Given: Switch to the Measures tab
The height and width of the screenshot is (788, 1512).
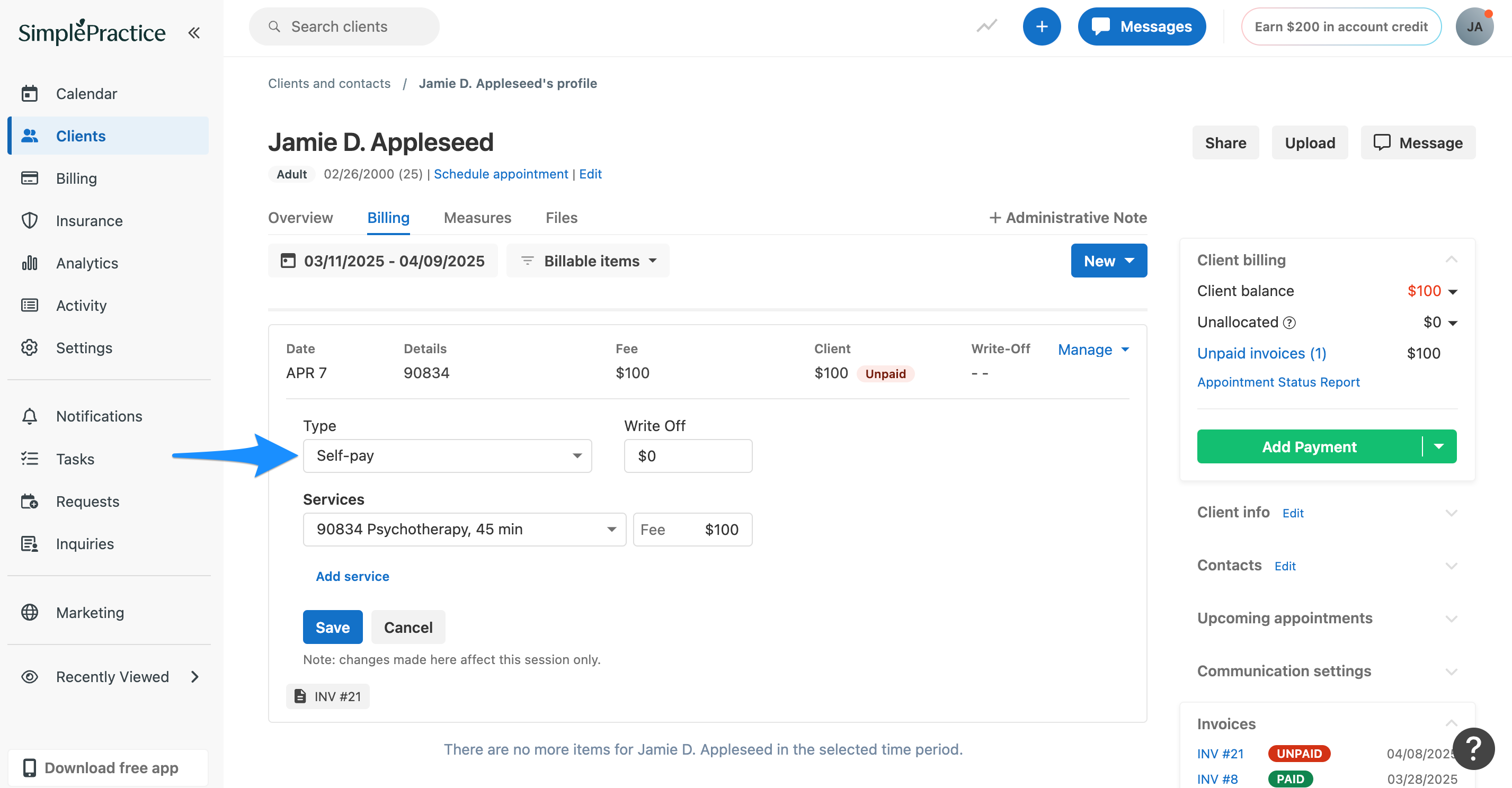Looking at the screenshot, I should 477,218.
